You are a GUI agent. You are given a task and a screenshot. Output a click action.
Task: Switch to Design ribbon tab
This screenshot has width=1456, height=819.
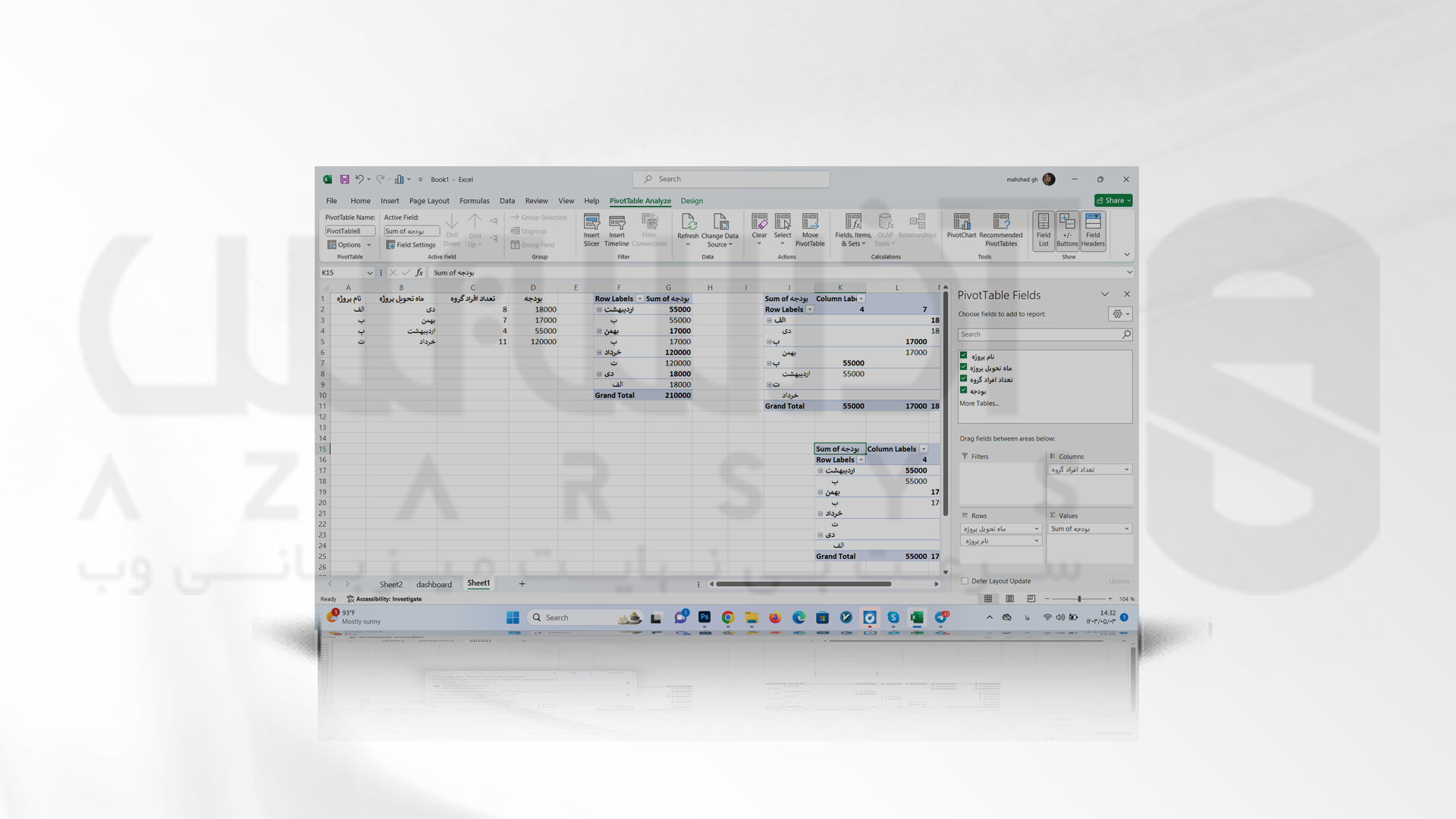pyautogui.click(x=692, y=201)
